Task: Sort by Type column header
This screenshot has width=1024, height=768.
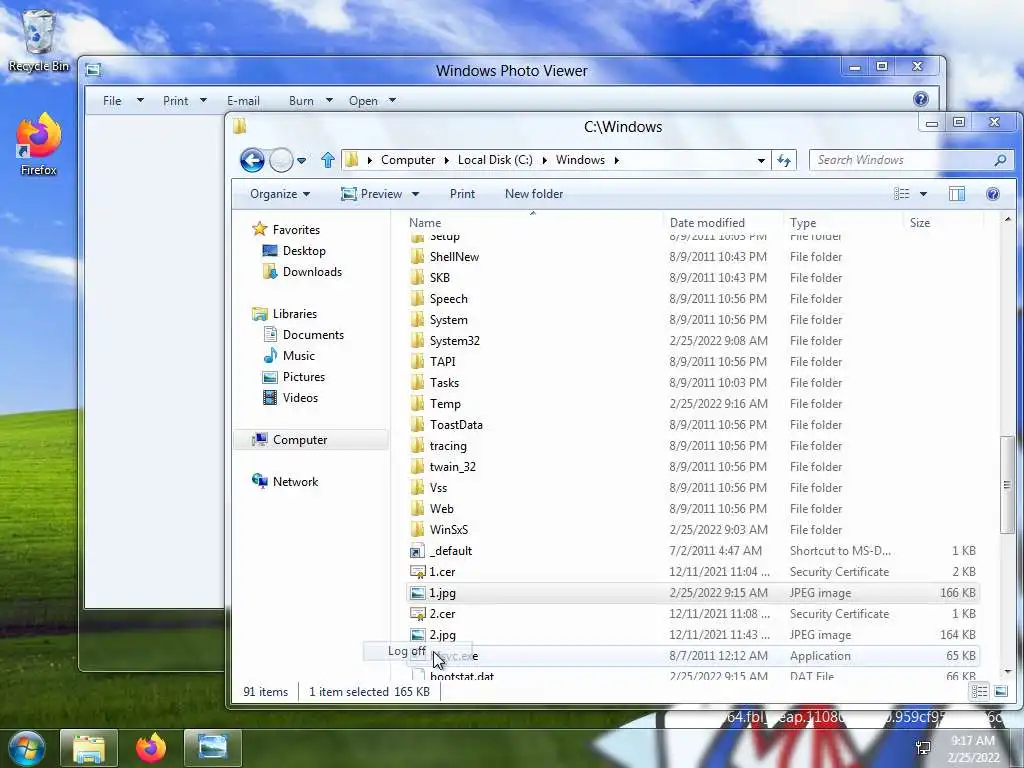Action: point(803,223)
